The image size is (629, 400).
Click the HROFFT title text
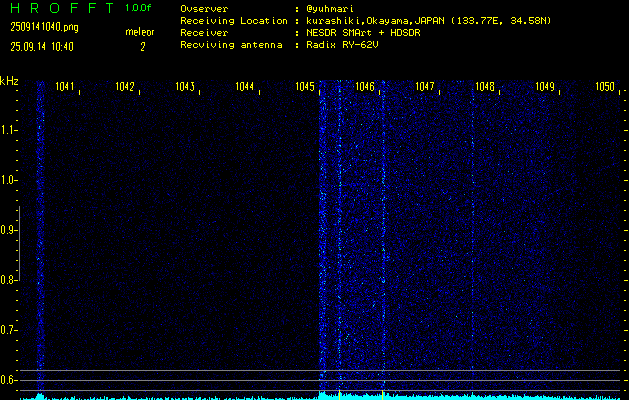(x=62, y=8)
